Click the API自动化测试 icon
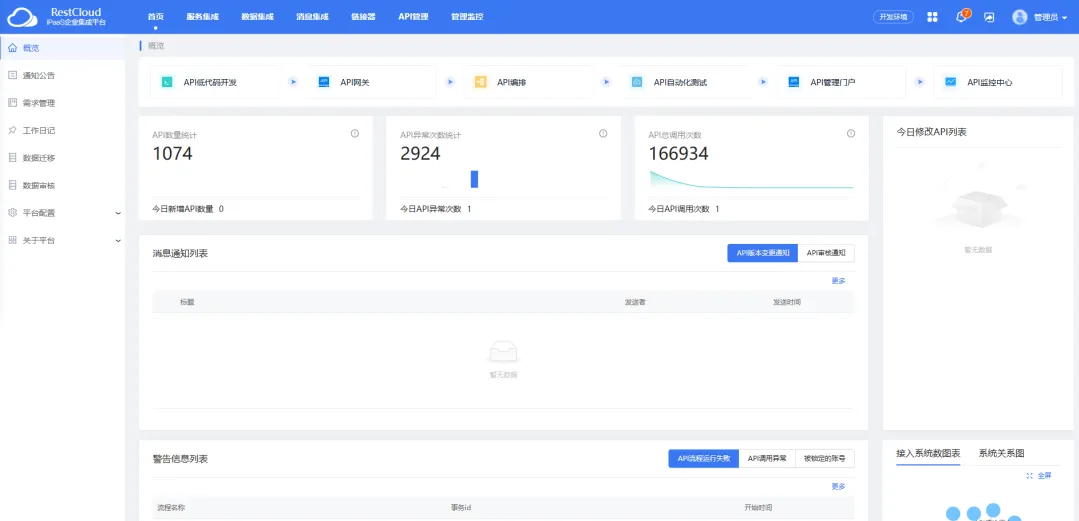 point(636,82)
